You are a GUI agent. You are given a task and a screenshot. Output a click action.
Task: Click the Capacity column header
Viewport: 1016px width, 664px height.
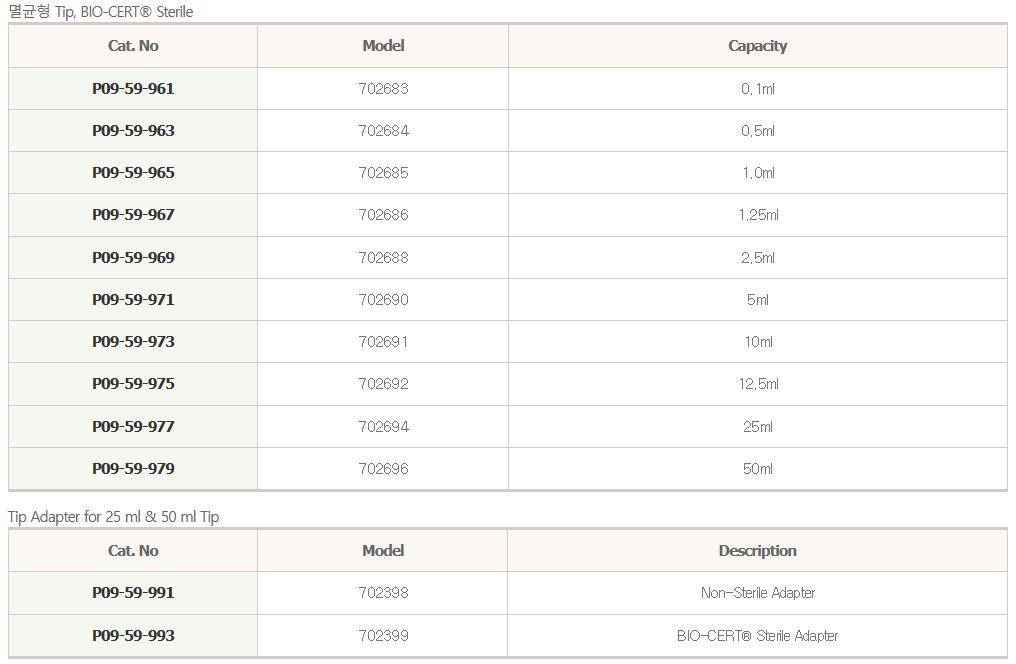(758, 46)
